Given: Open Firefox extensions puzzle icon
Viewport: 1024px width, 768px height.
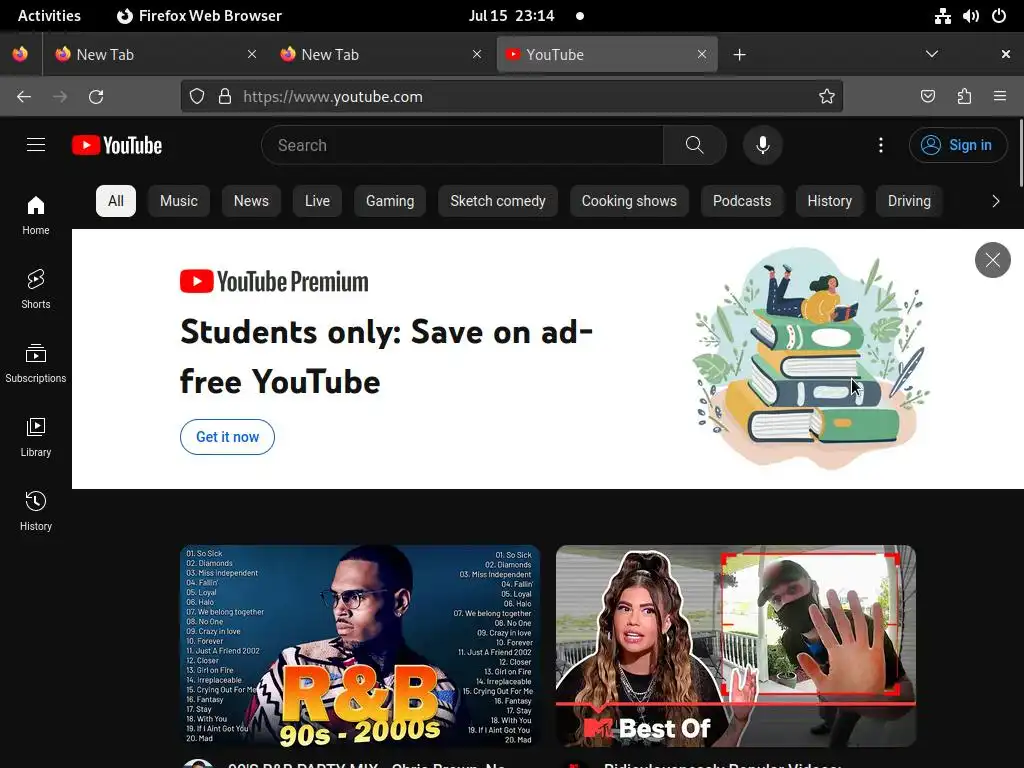Looking at the screenshot, I should 964,97.
